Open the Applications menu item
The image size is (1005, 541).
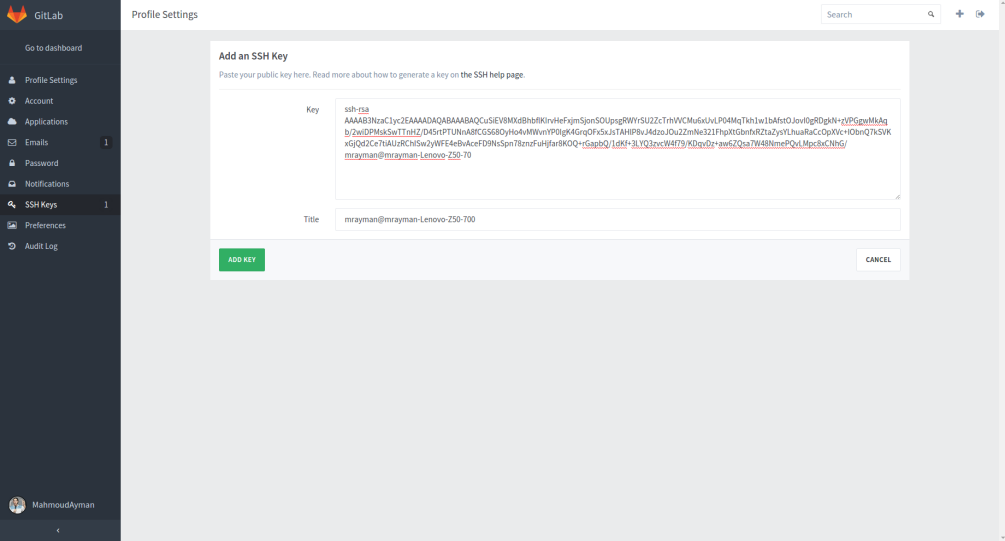(x=46, y=122)
